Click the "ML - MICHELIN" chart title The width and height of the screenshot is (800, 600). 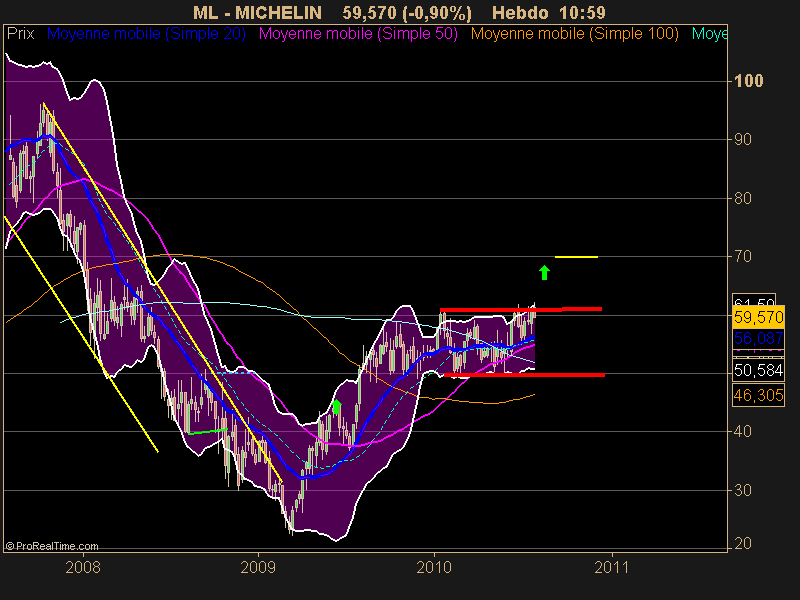(257, 12)
